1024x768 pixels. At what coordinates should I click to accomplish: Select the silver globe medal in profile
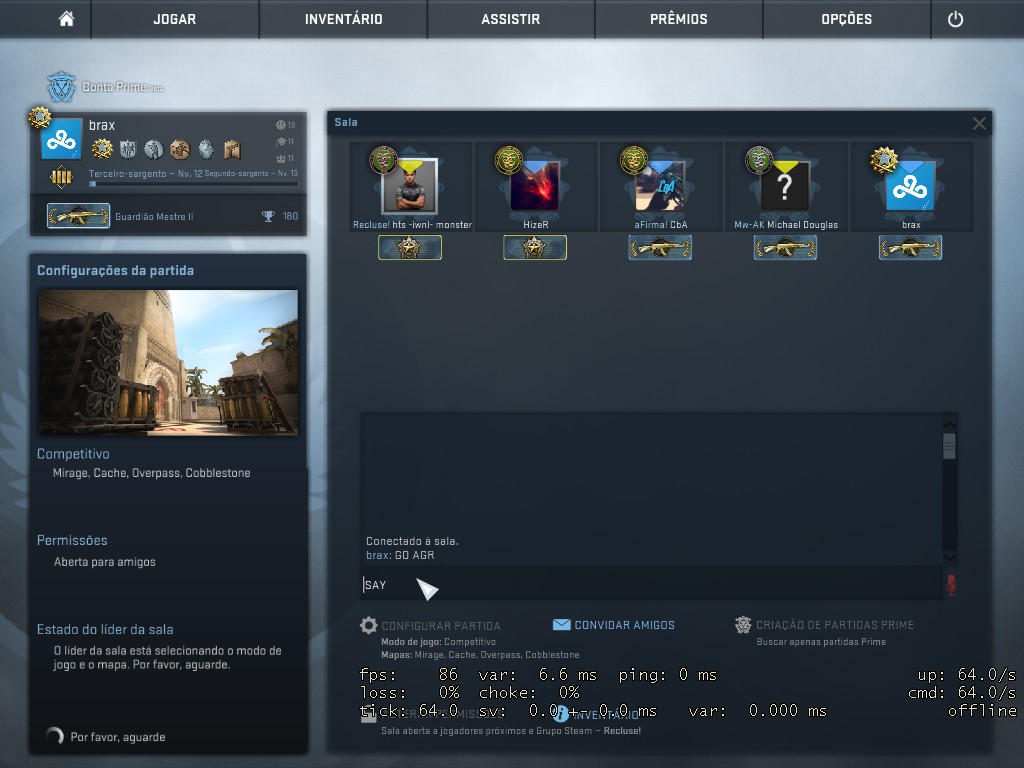coord(206,150)
